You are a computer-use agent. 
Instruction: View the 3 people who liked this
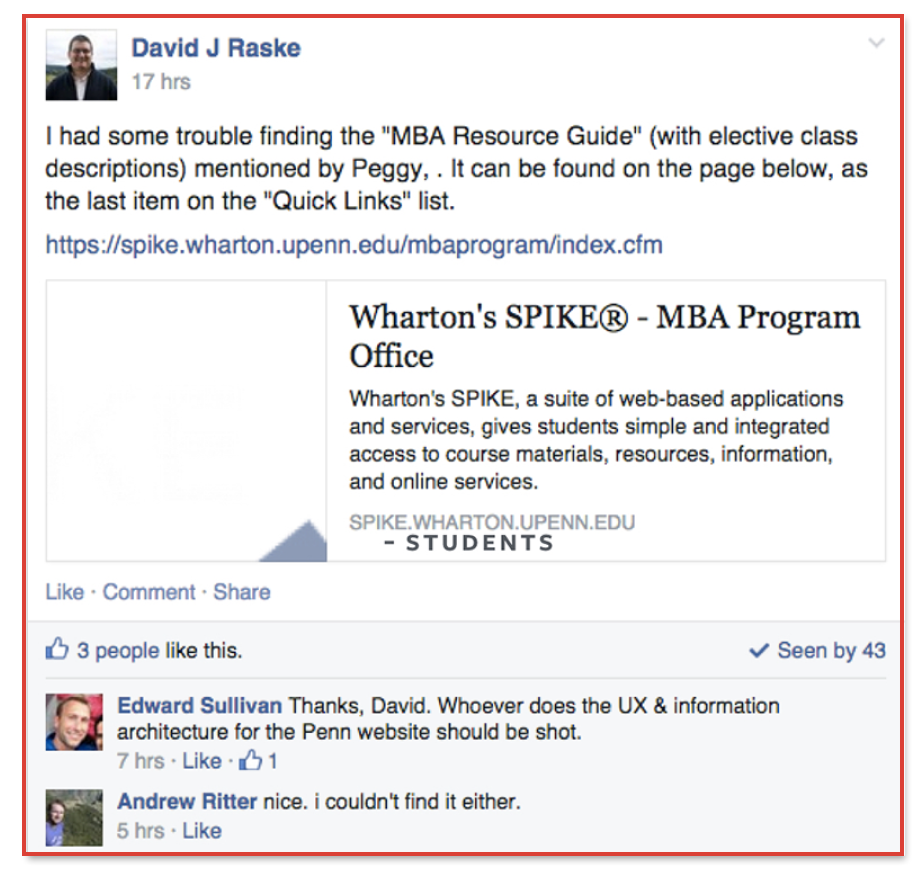point(118,651)
